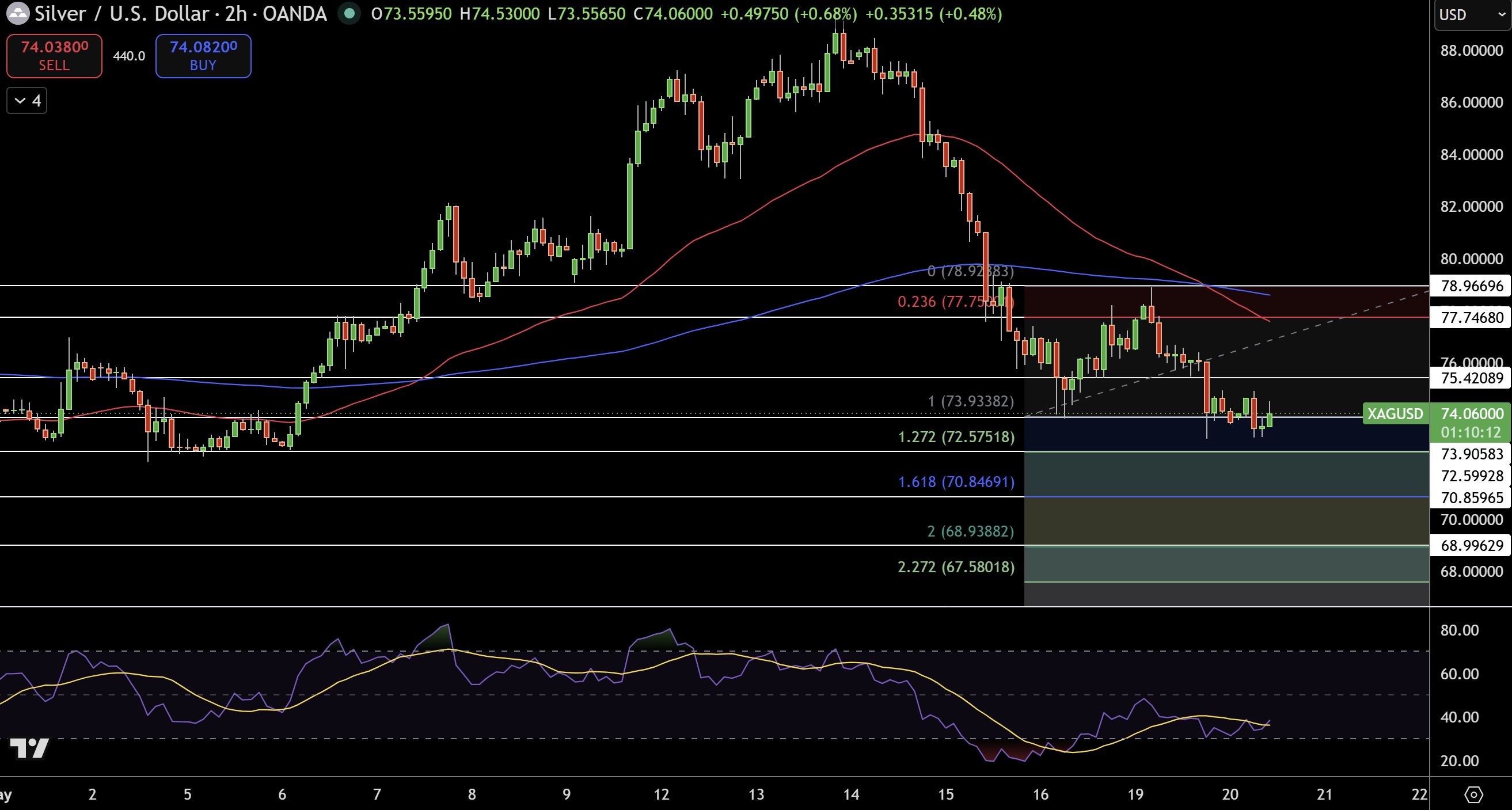This screenshot has height=810, width=1512.
Task: Click the 20.00 RSI scale value
Action: point(1460,761)
